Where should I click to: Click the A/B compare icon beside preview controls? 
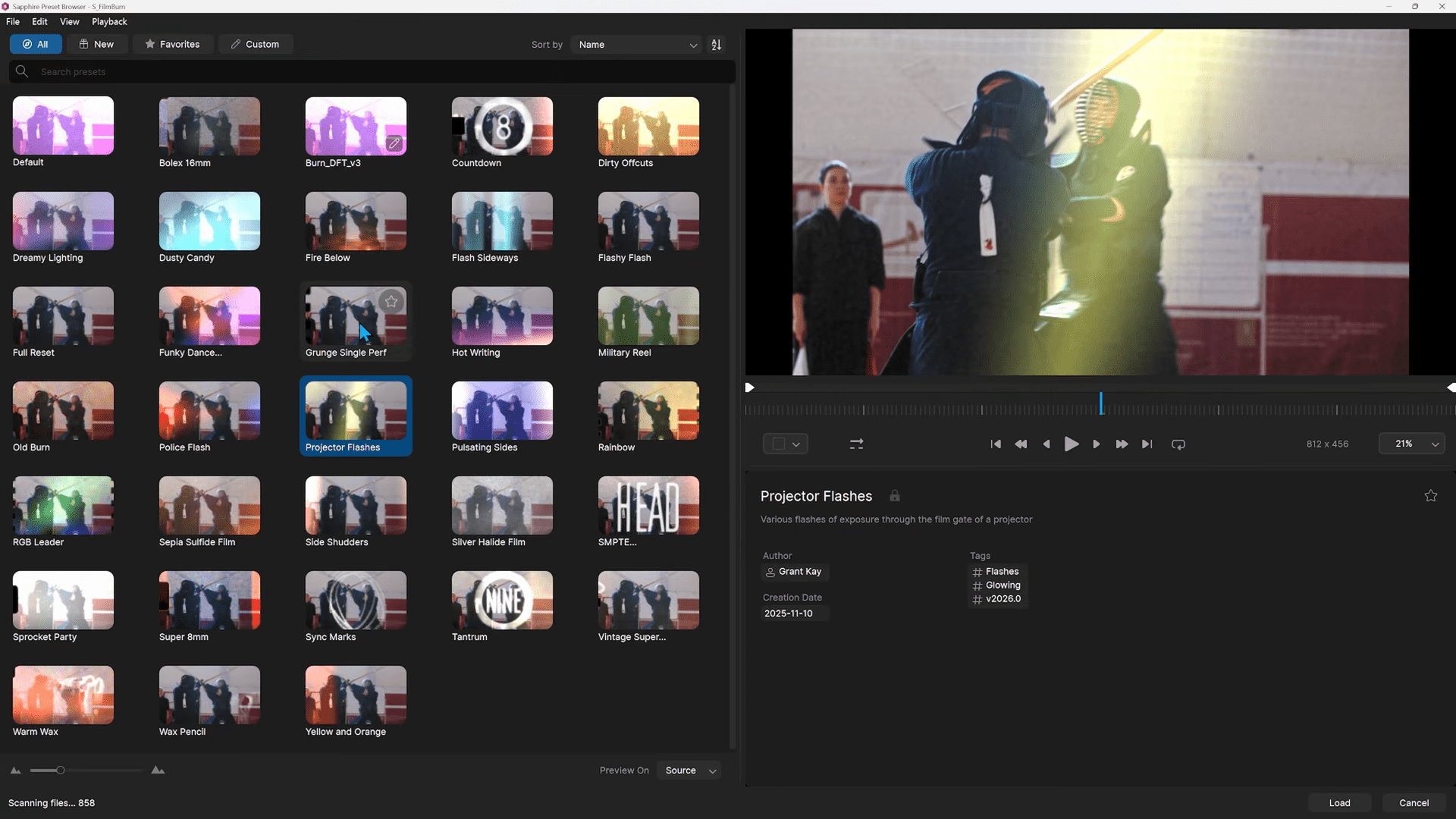click(x=856, y=444)
